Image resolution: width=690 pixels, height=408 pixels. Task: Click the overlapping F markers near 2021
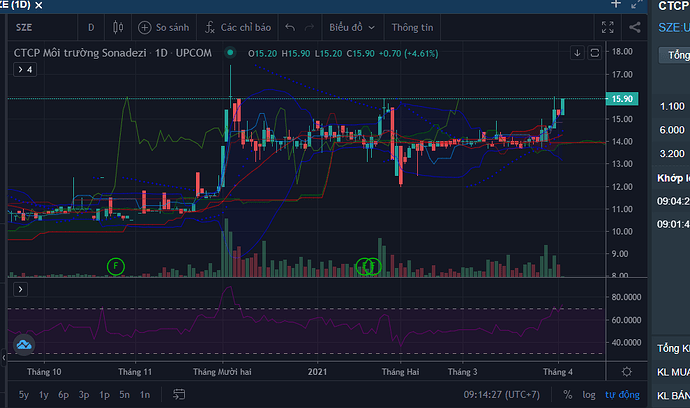tap(368, 266)
